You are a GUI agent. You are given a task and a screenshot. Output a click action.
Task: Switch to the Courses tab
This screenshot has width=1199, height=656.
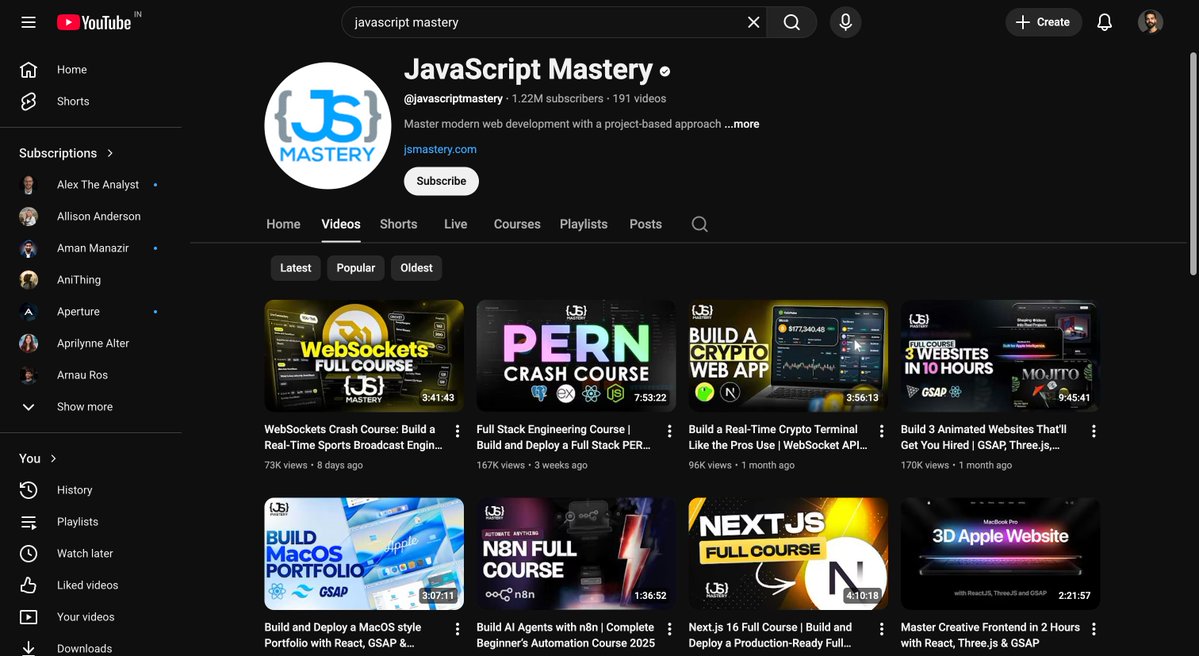pyautogui.click(x=516, y=224)
